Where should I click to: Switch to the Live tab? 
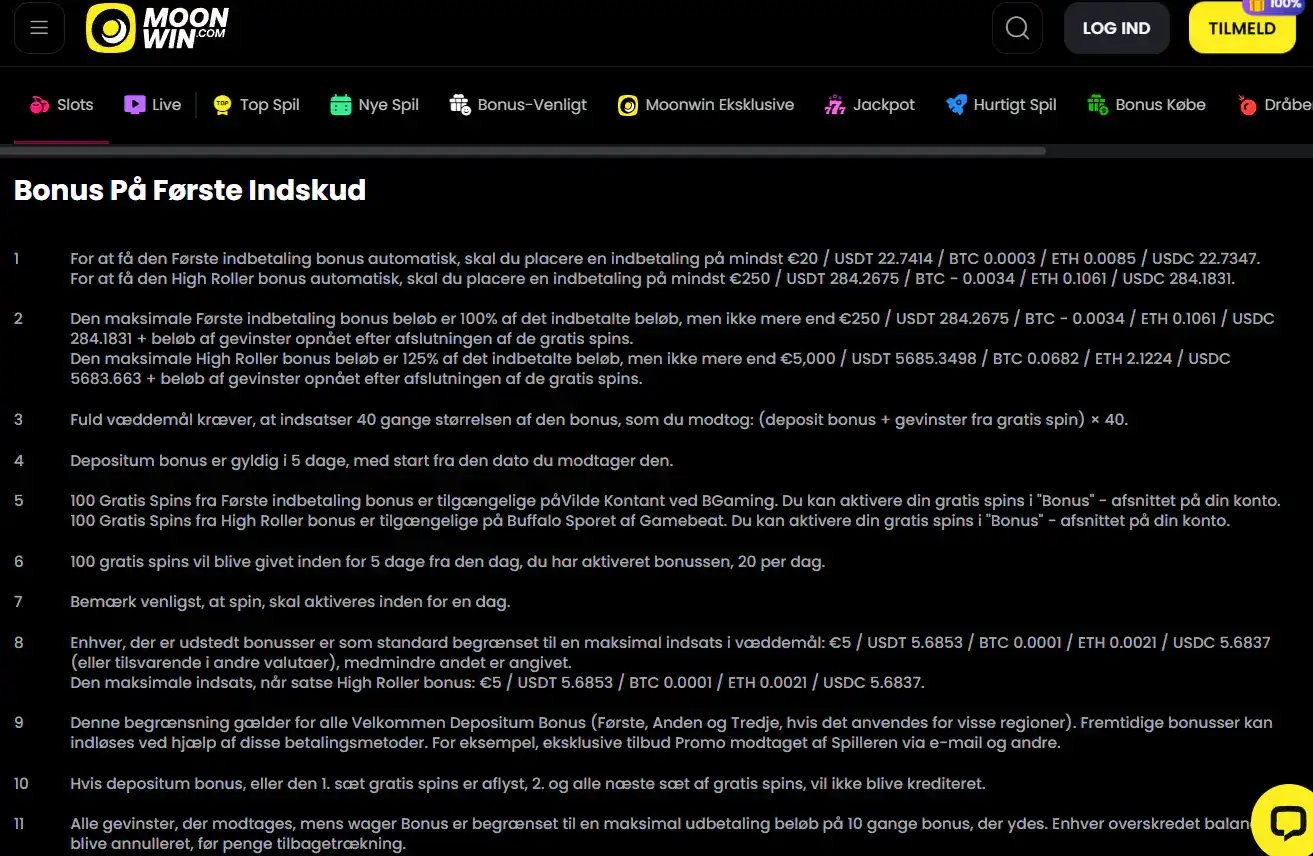153,105
